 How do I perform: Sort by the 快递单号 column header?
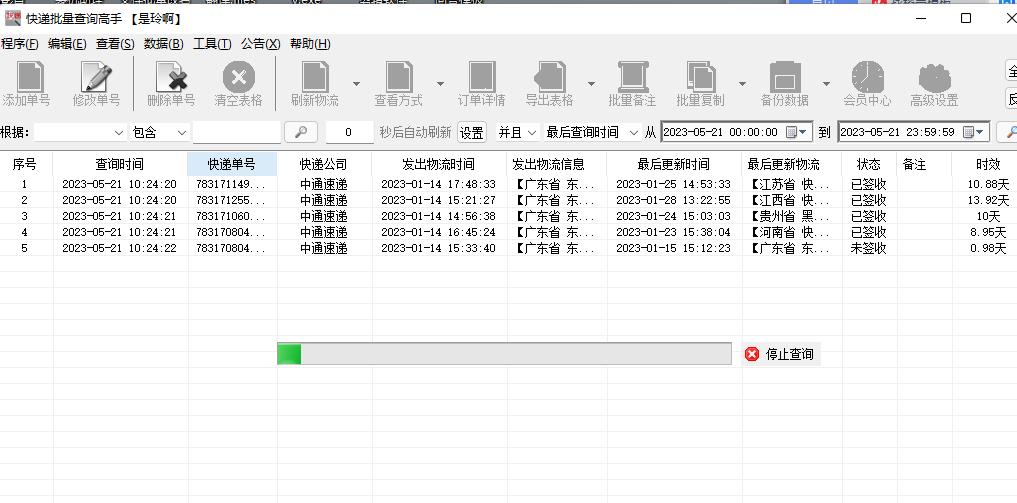click(232, 164)
